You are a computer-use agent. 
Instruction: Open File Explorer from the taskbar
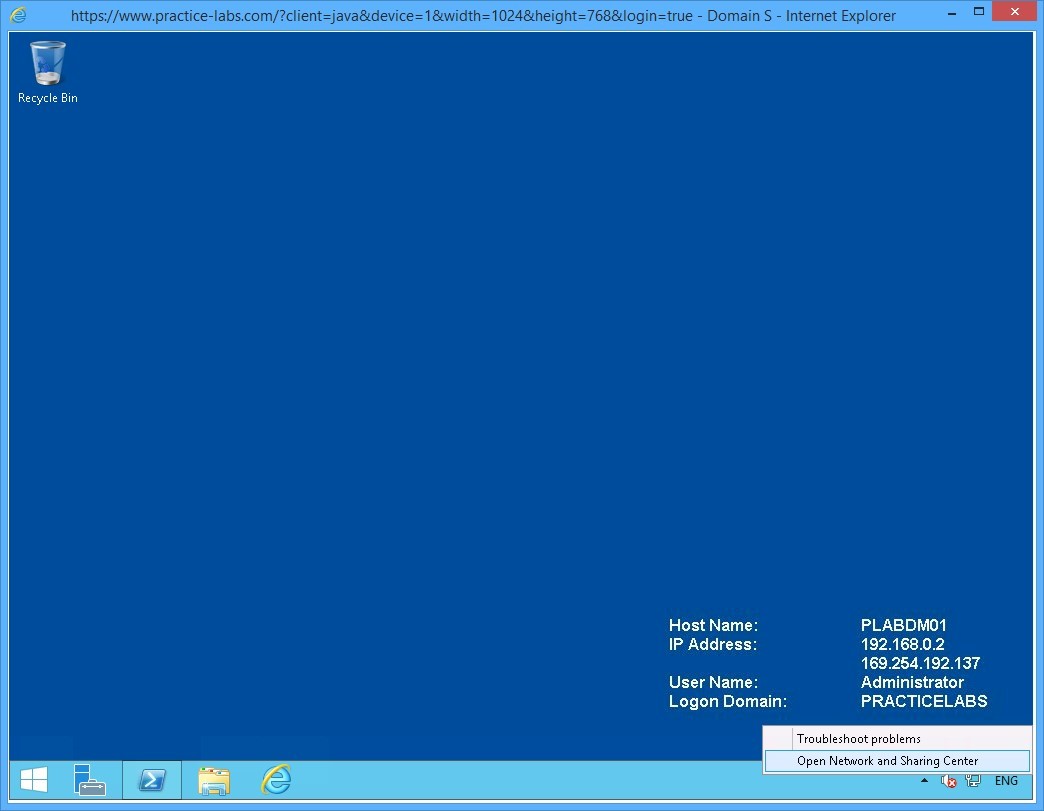tap(214, 780)
